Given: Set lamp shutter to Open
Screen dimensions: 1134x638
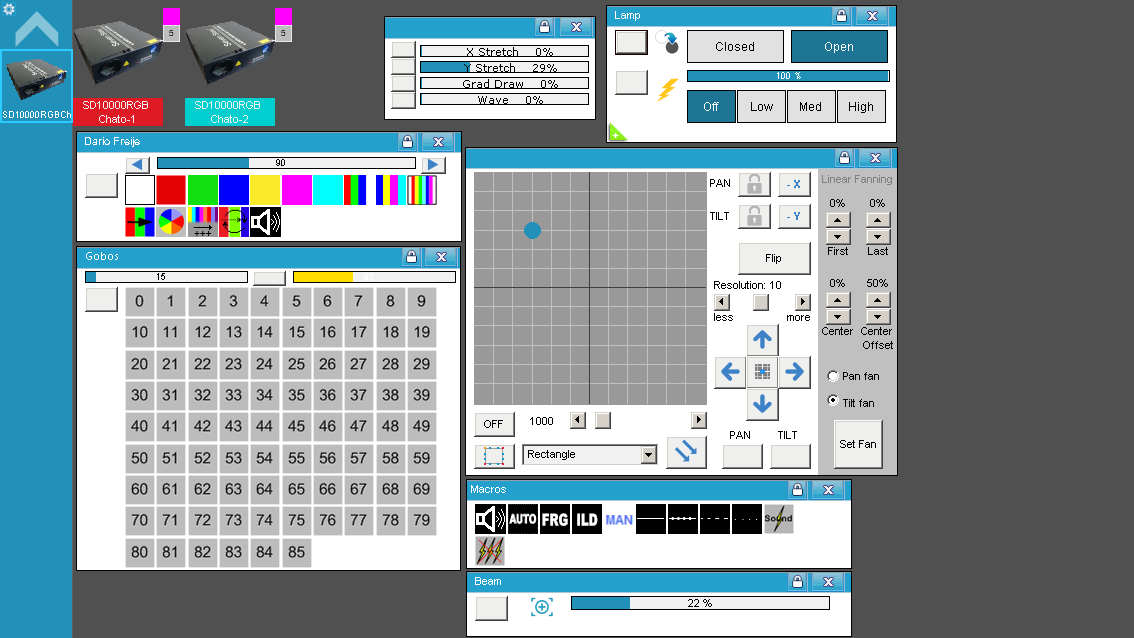Looking at the screenshot, I should (839, 46).
